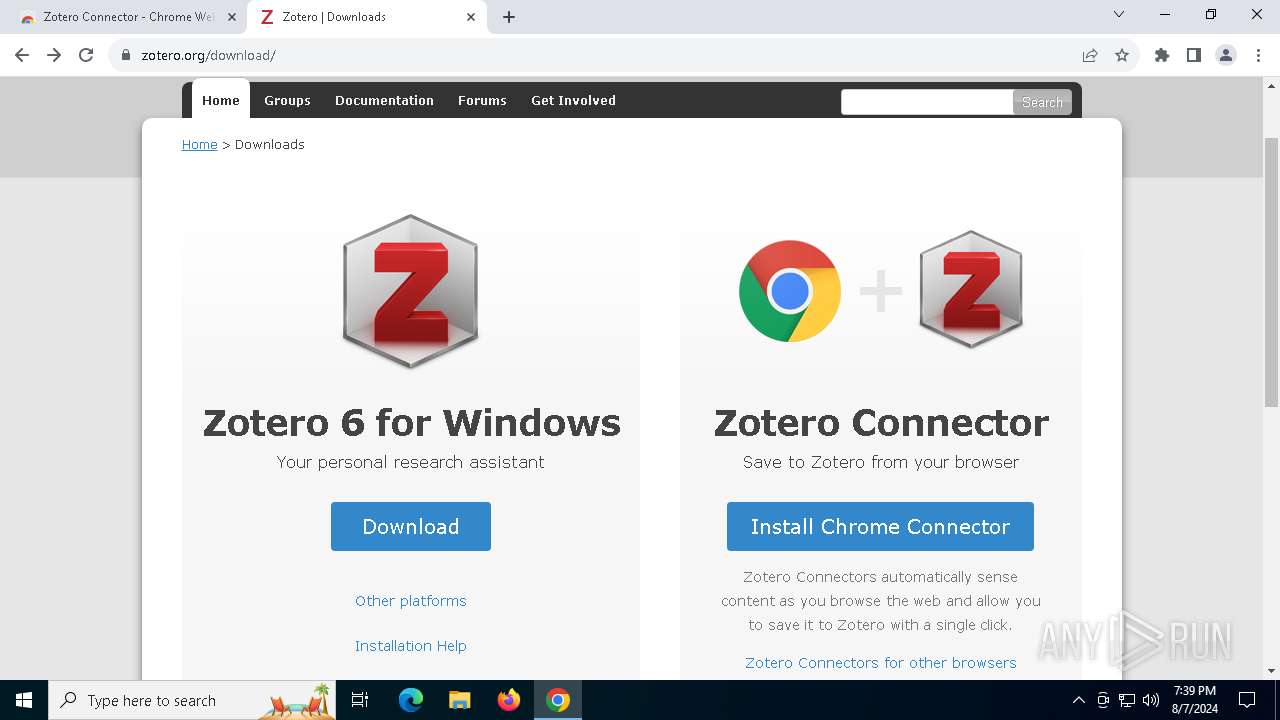Click the Zotero logo beside Chrome logo
Image resolution: width=1280 pixels, height=720 pixels.
971,289
